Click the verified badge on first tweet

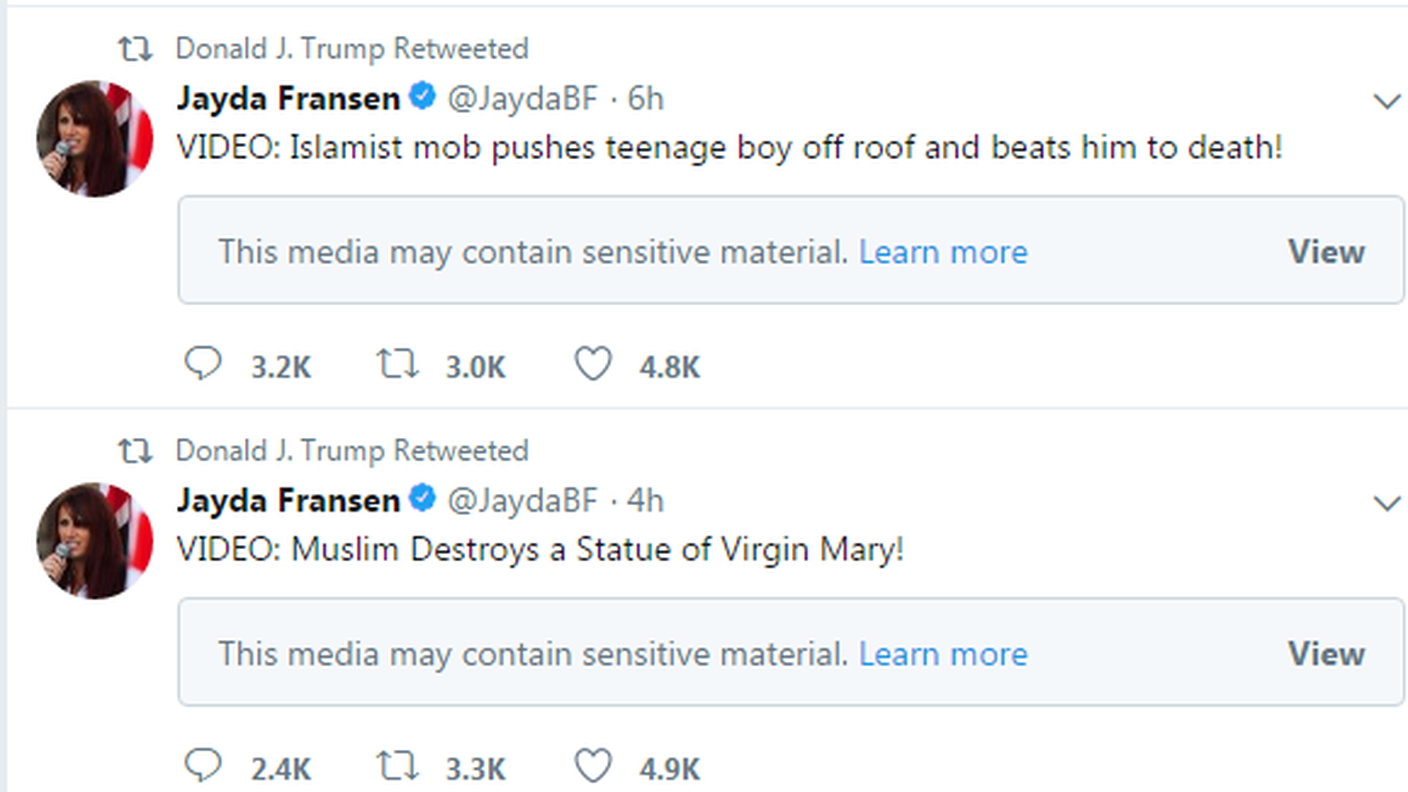pyautogui.click(x=423, y=97)
